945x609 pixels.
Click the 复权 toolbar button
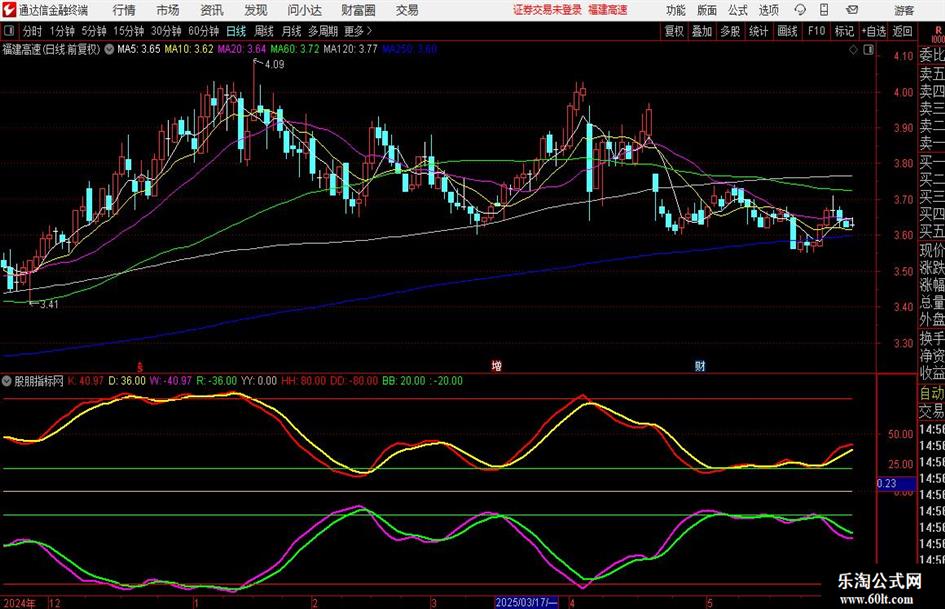pyautogui.click(x=674, y=31)
